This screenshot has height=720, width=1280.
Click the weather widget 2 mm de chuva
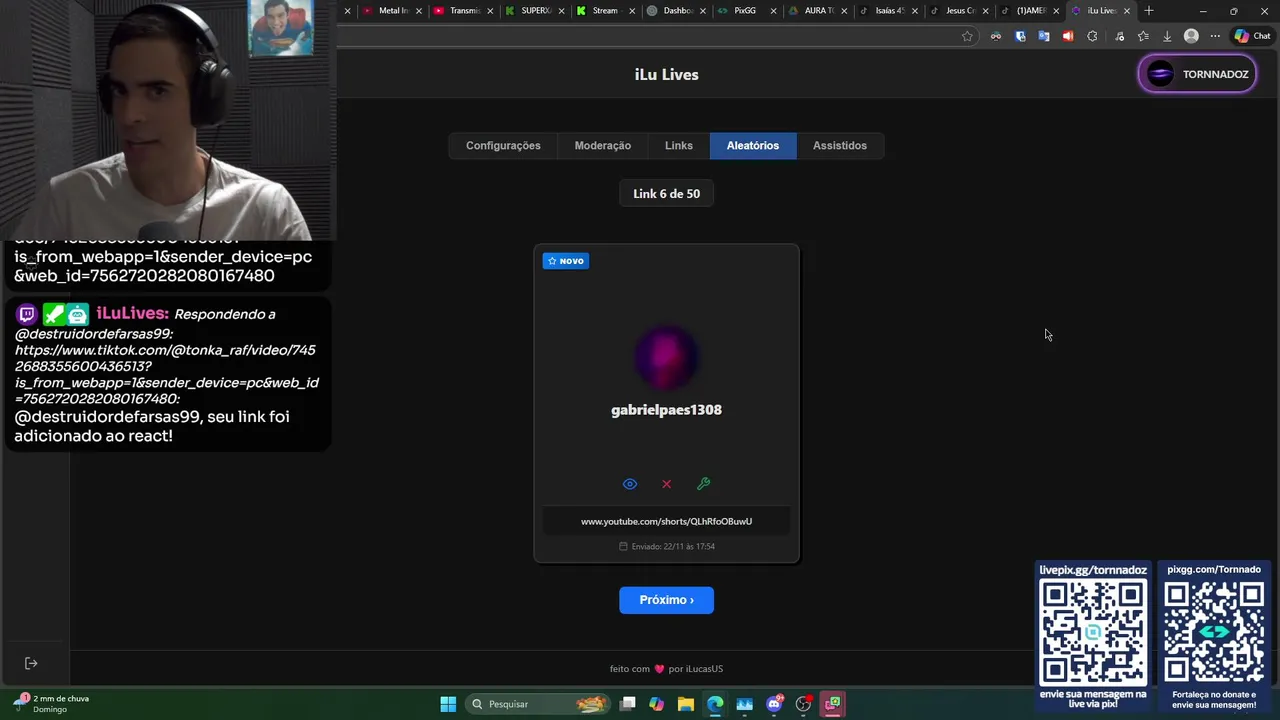click(x=52, y=704)
